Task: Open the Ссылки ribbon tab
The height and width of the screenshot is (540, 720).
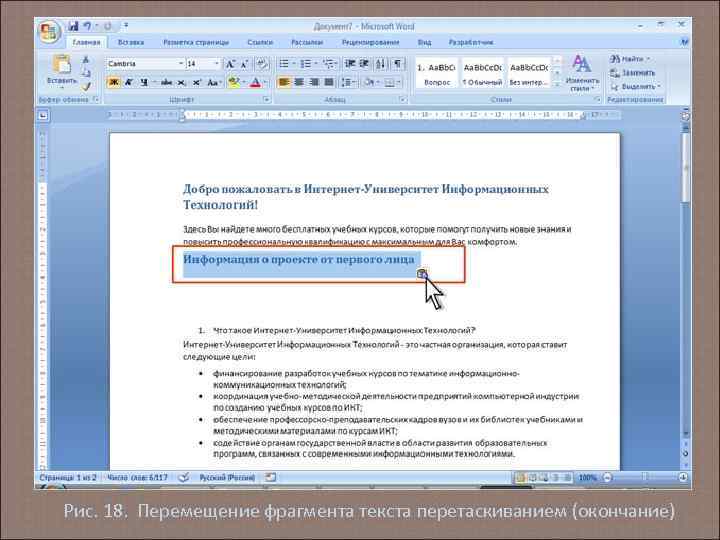Action: 260,42
